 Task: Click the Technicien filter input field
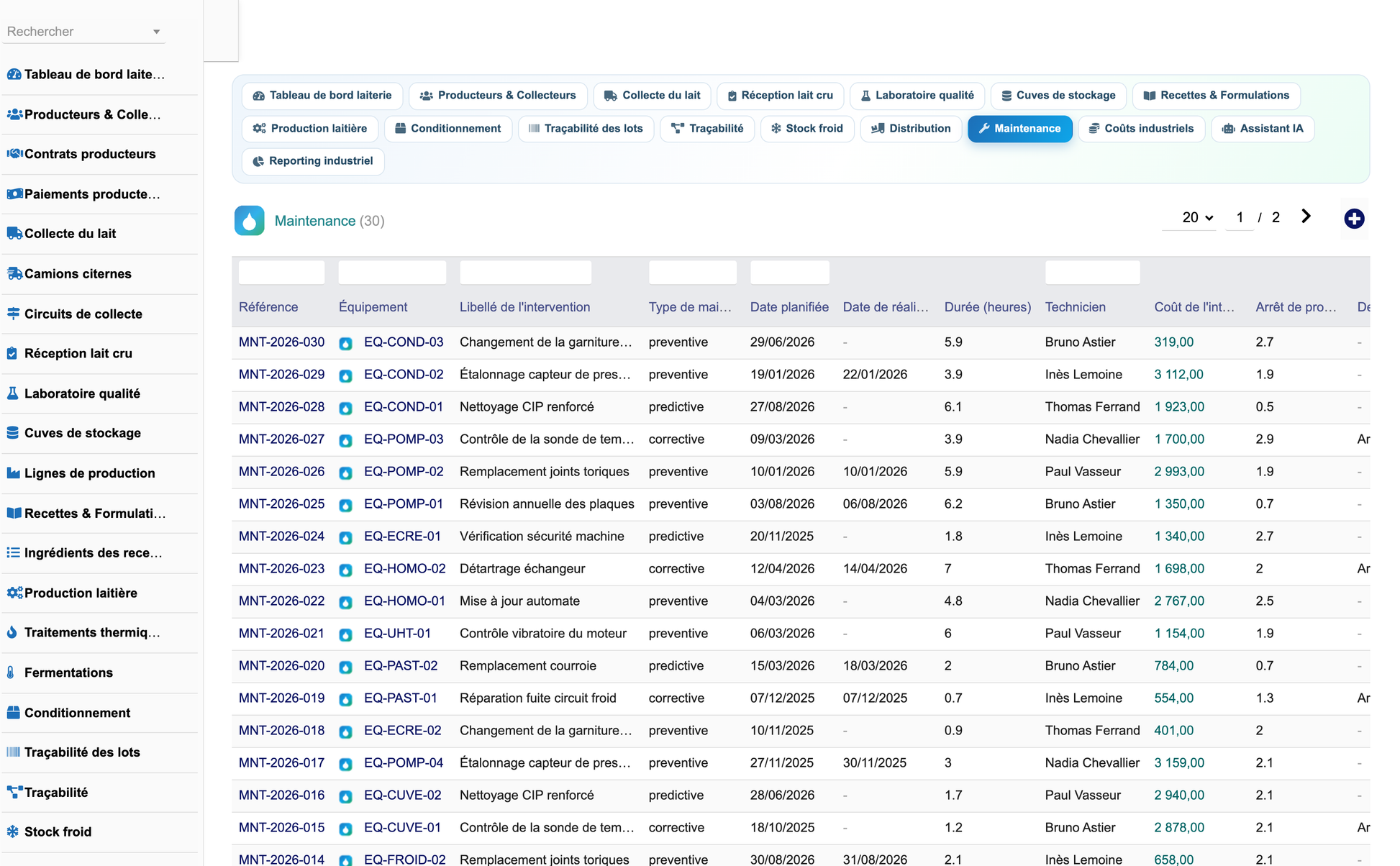pyautogui.click(x=1092, y=273)
